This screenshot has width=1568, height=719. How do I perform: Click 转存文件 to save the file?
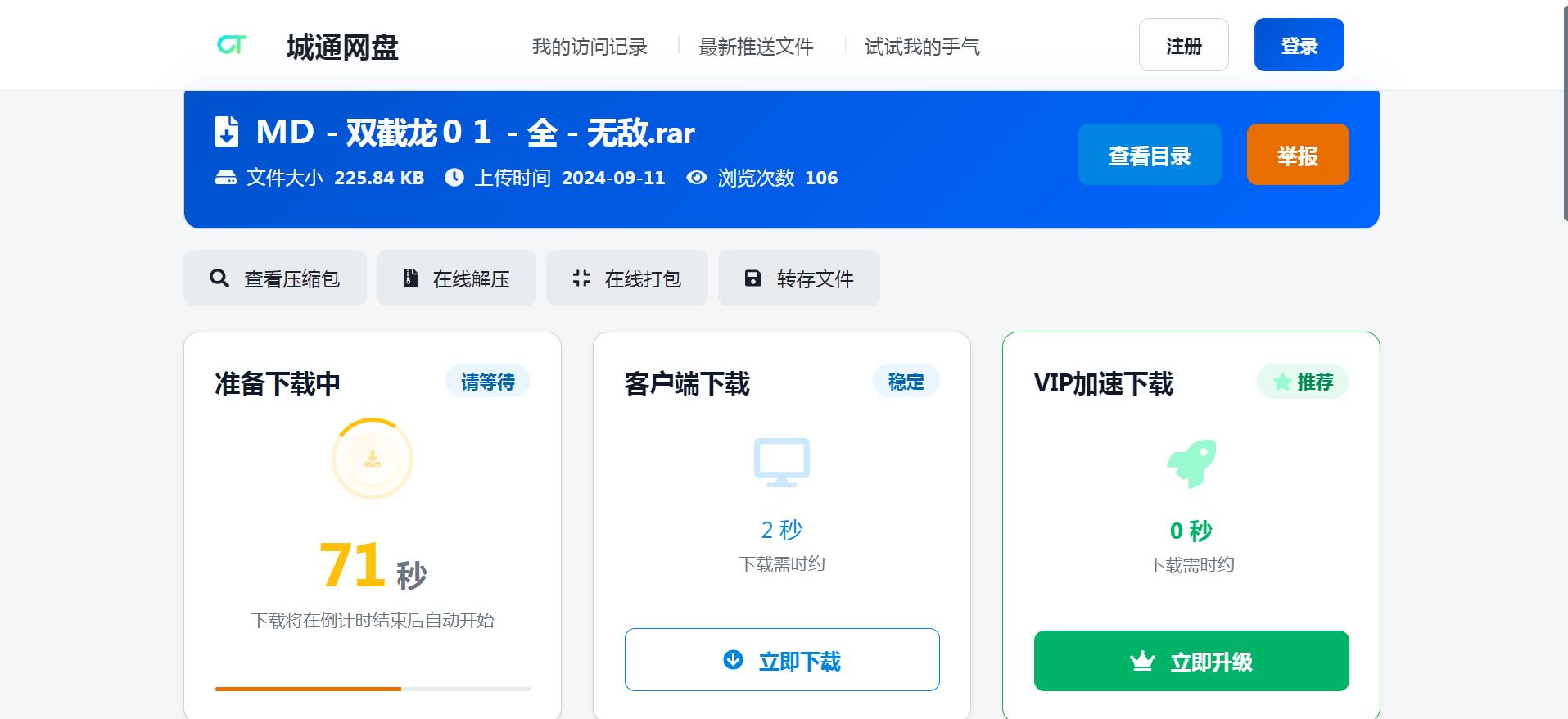click(798, 278)
